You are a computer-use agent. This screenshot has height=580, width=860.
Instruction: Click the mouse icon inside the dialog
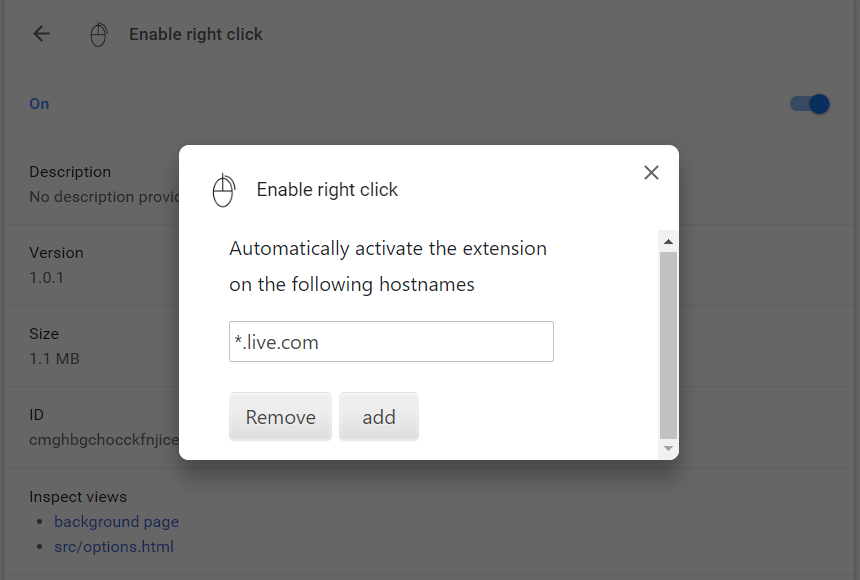click(223, 190)
